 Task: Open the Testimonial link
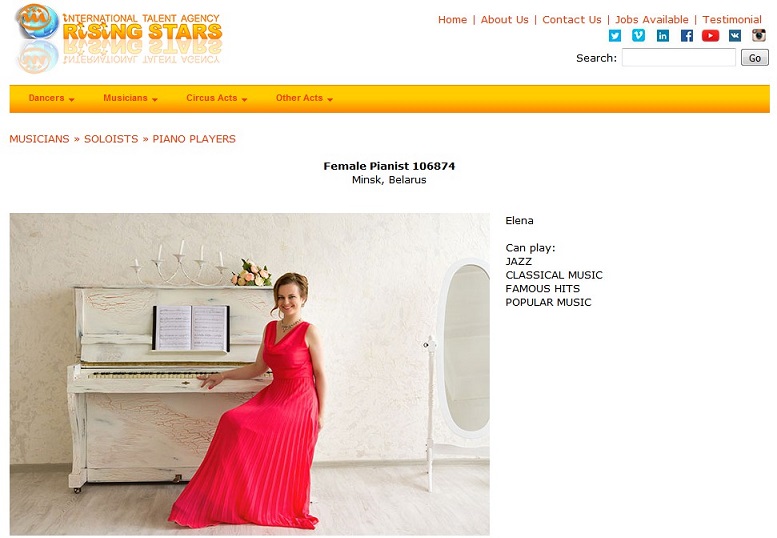pyautogui.click(x=732, y=20)
